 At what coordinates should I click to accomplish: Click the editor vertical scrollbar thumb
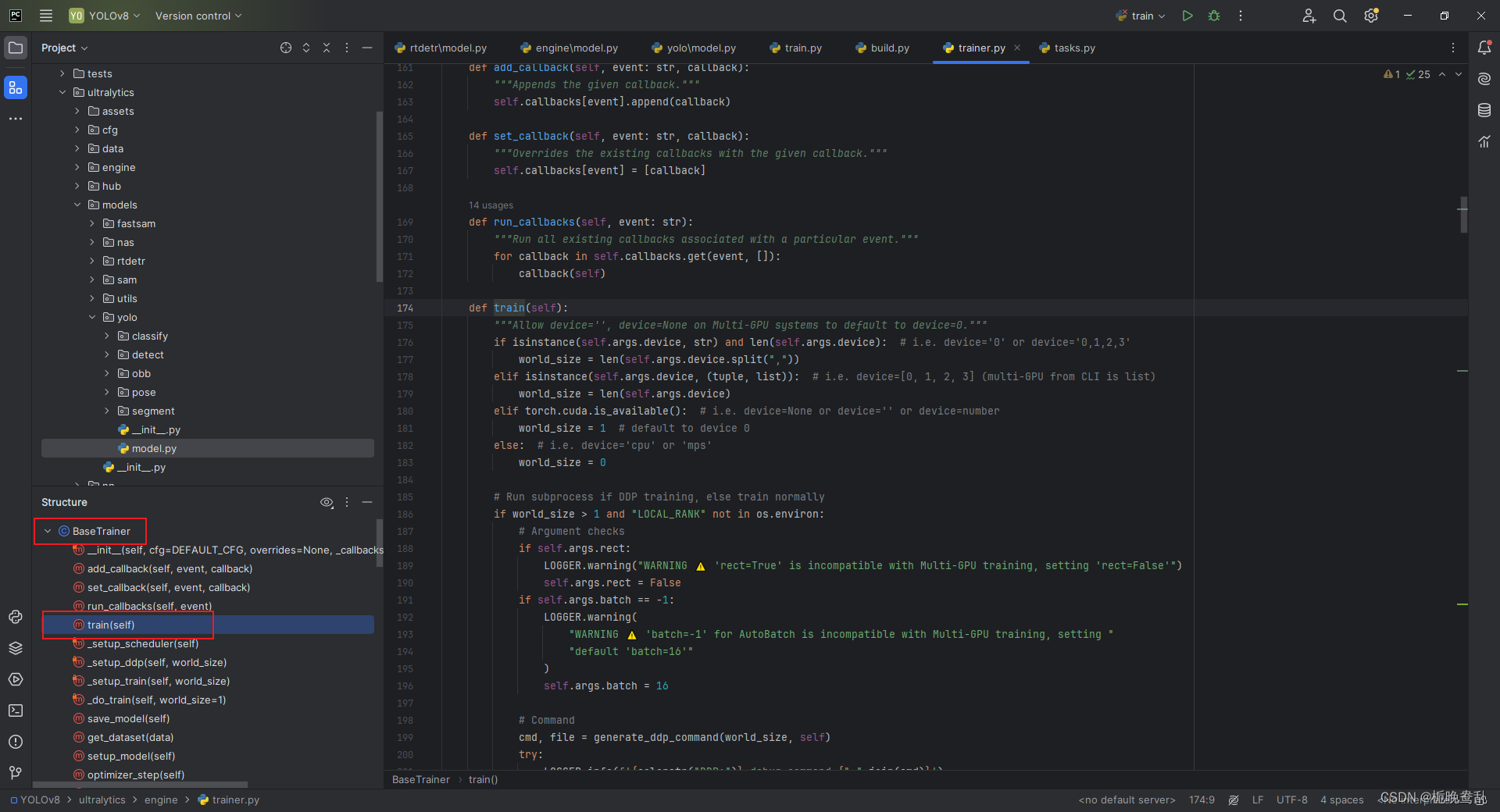pos(1463,215)
